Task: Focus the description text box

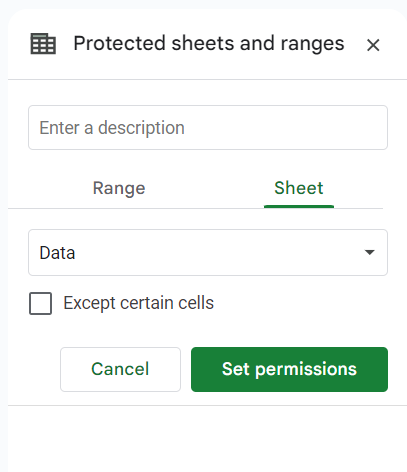Action: point(208,128)
